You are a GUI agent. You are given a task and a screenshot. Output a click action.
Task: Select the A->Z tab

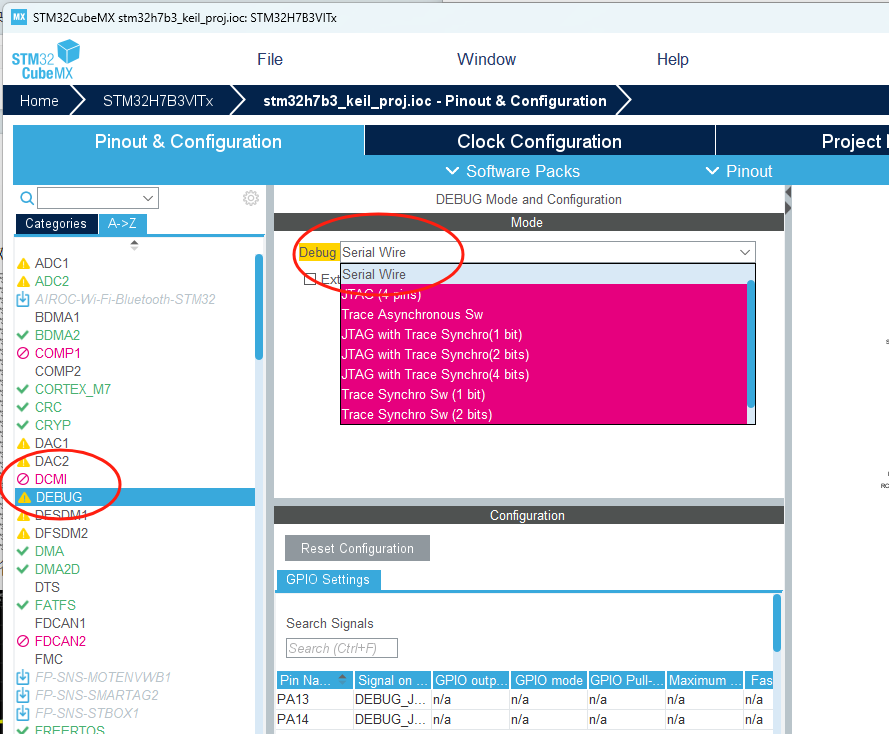(x=122, y=223)
